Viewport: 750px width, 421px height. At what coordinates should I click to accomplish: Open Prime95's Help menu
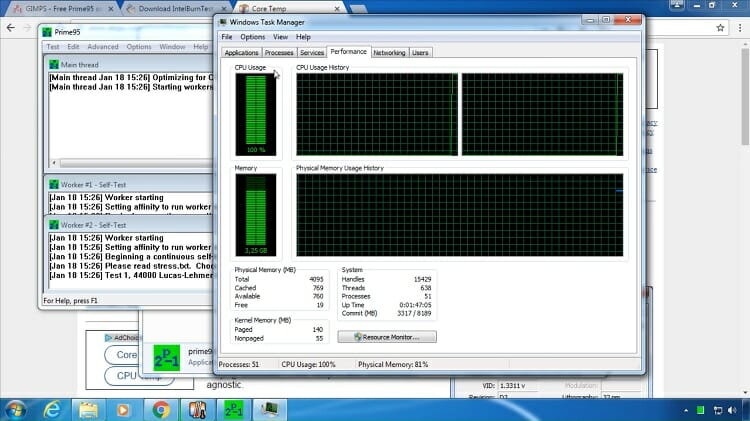tap(201, 47)
